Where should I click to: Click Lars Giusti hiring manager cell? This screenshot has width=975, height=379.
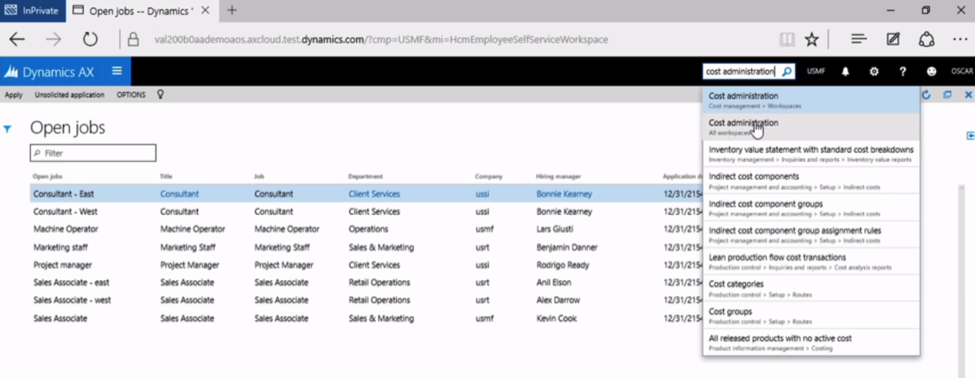(556, 229)
